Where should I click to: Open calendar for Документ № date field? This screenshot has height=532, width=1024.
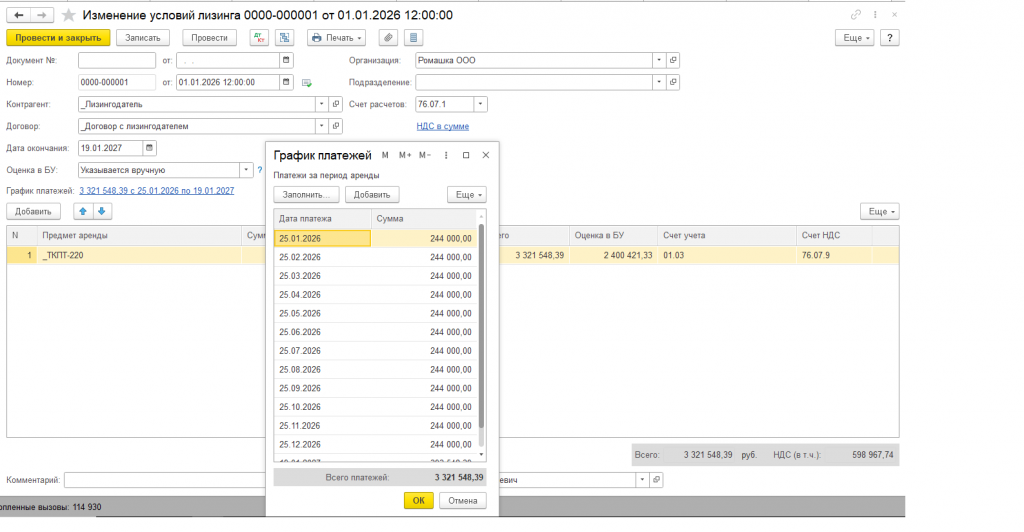tap(286, 60)
